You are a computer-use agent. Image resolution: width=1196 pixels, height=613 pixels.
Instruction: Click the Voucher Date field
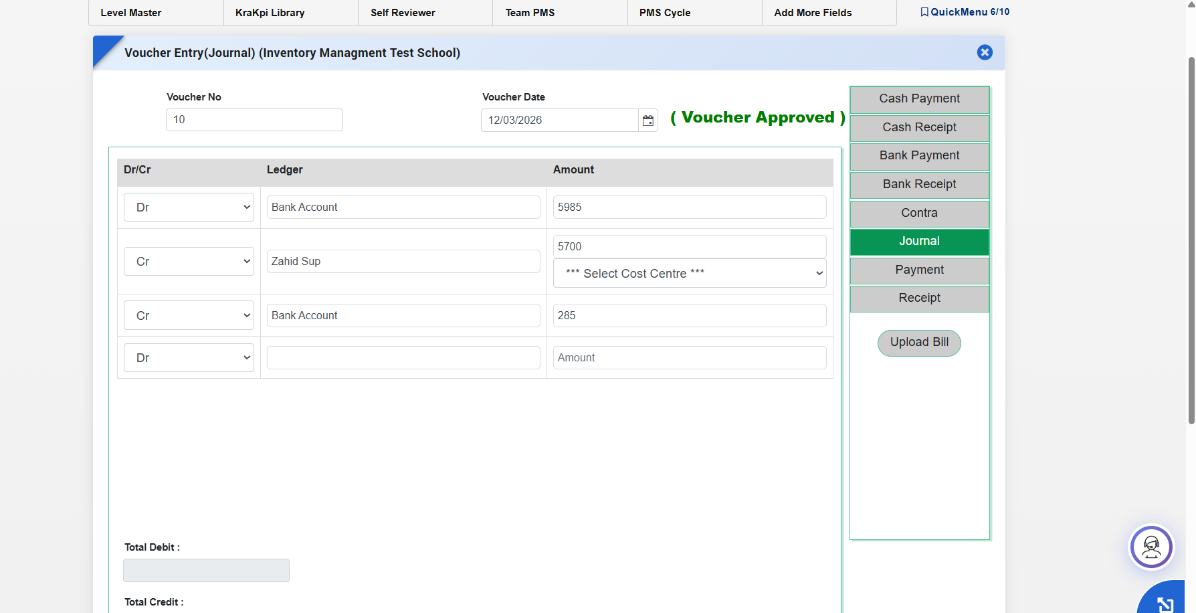click(560, 120)
